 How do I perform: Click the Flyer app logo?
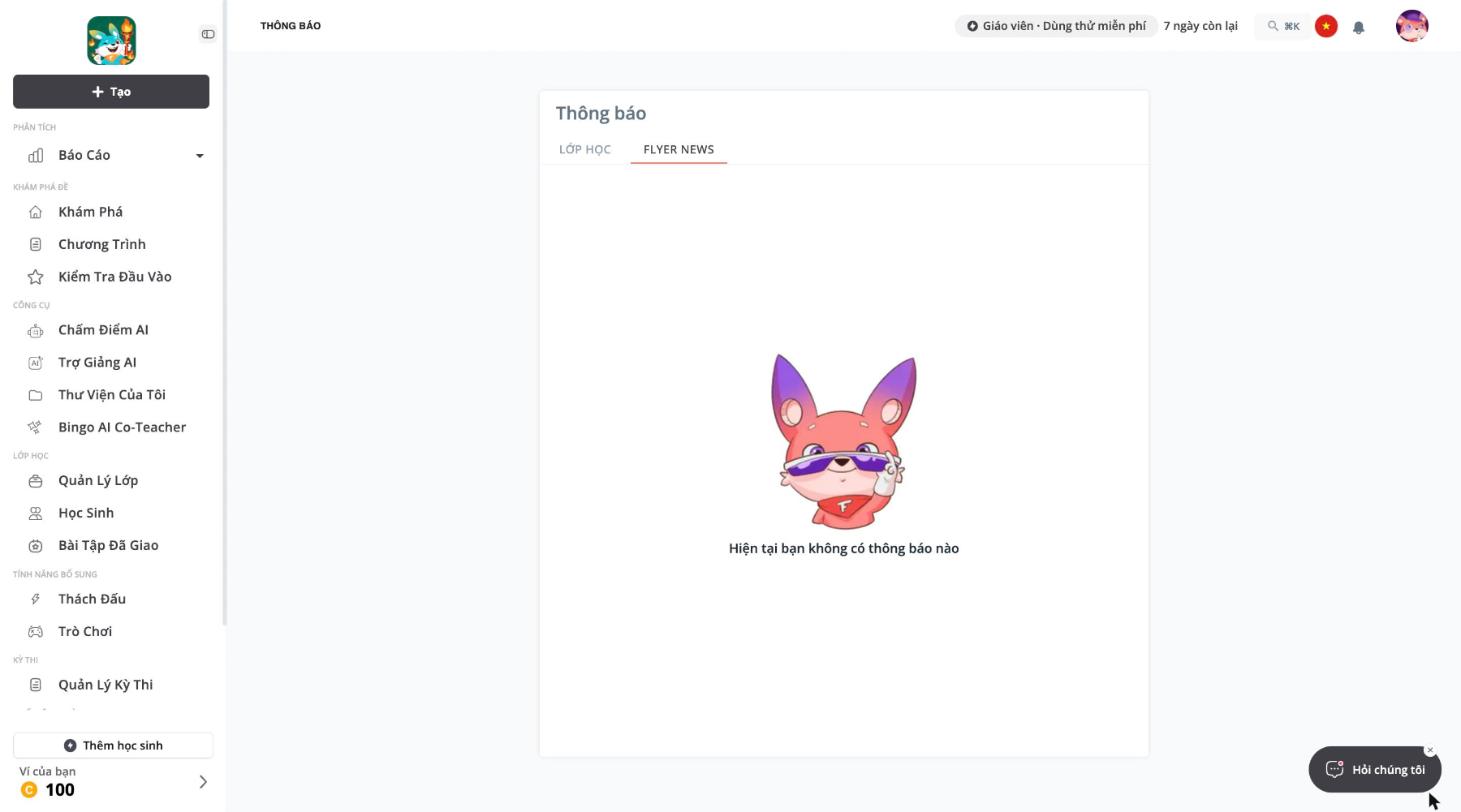(111, 41)
